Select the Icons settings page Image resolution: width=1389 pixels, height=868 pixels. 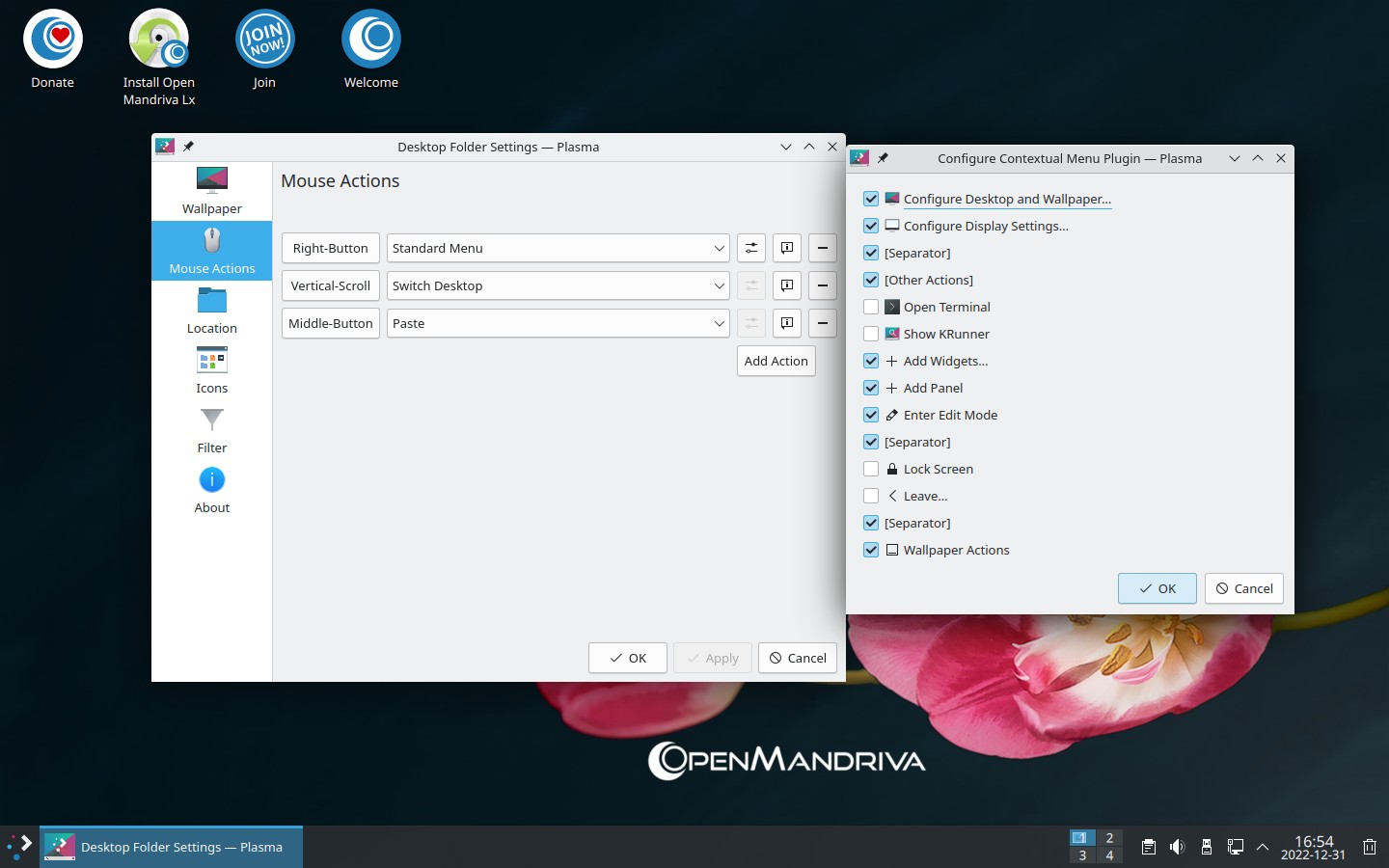(212, 370)
